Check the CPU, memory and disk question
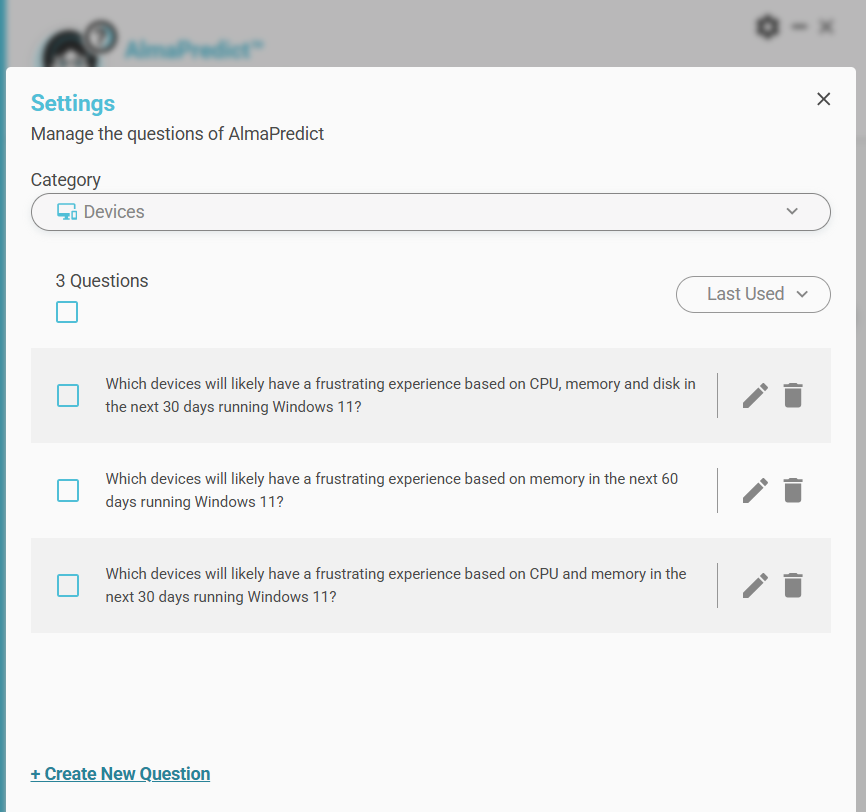The height and width of the screenshot is (812, 866). pyautogui.click(x=68, y=396)
